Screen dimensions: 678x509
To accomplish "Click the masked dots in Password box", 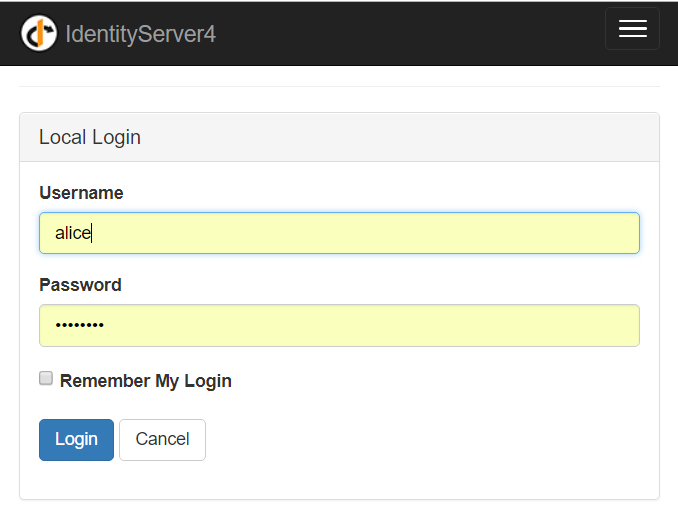I will (79, 325).
